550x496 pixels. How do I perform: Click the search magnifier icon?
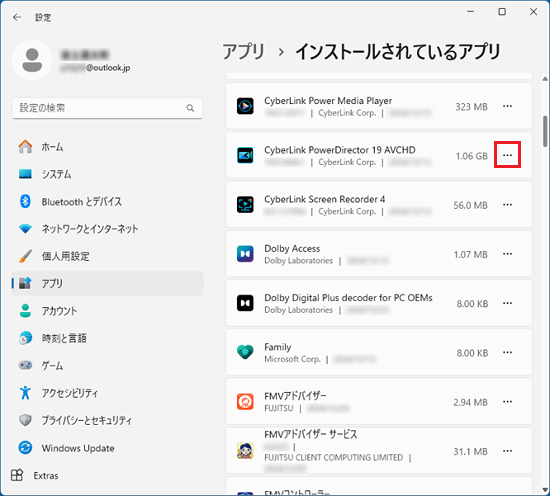tap(190, 108)
